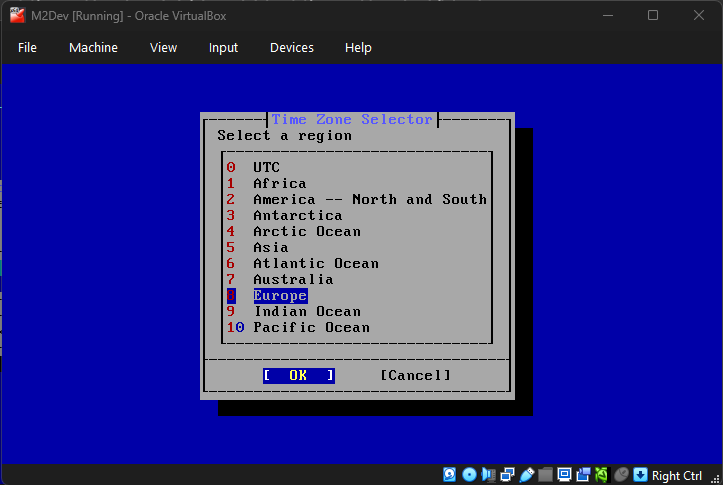Click the Right Ctrl host key indicator
This screenshot has height=485, width=723.
pos(677,476)
